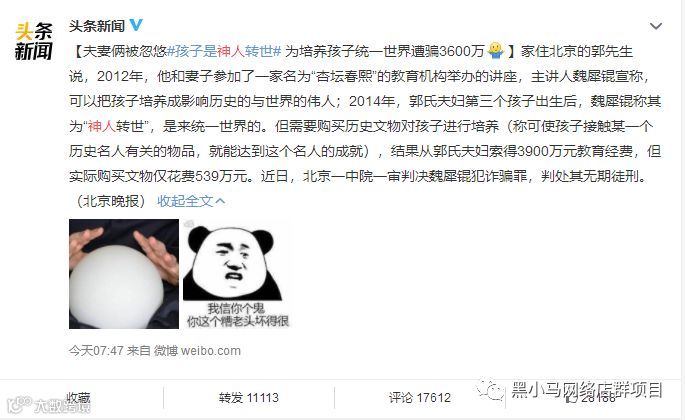The image size is (685, 420).
Task: Open hashtag #孩子是神人转世#
Action: click(x=224, y=51)
